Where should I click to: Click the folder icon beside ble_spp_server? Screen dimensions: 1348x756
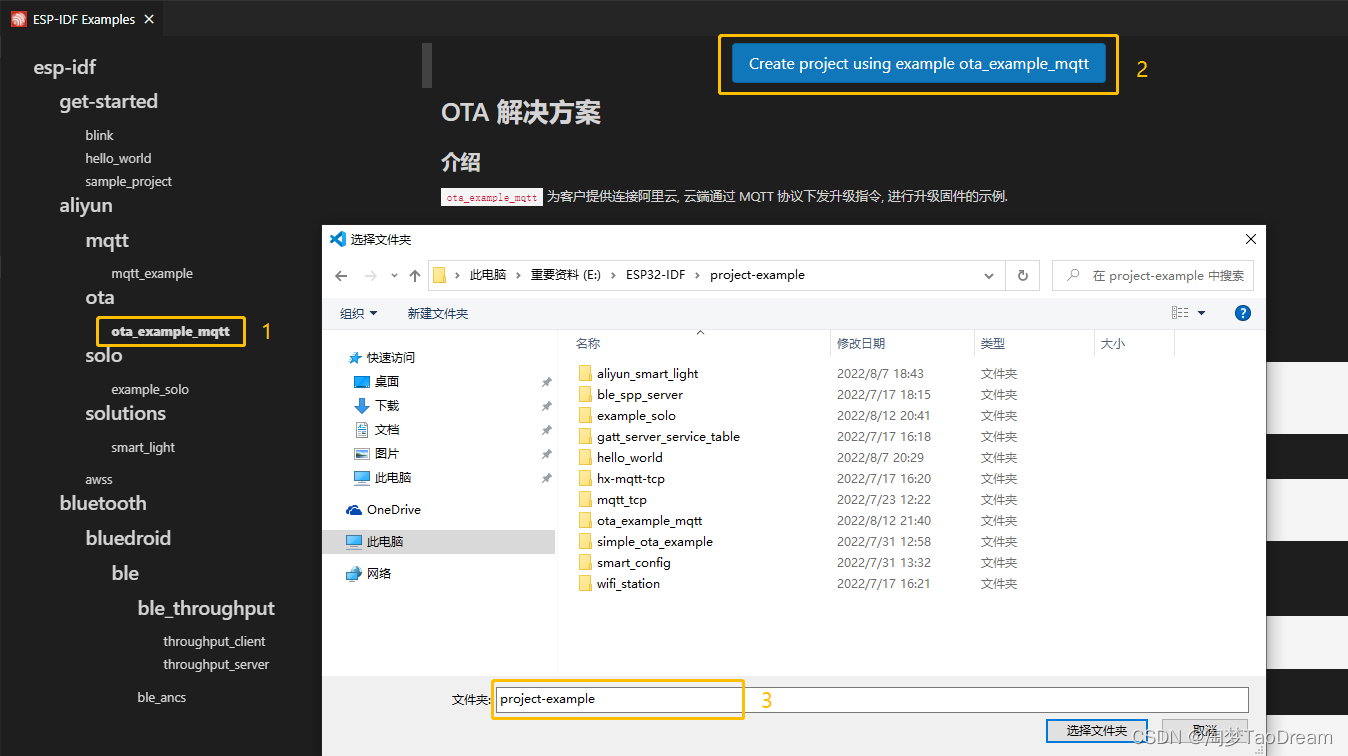coord(585,394)
